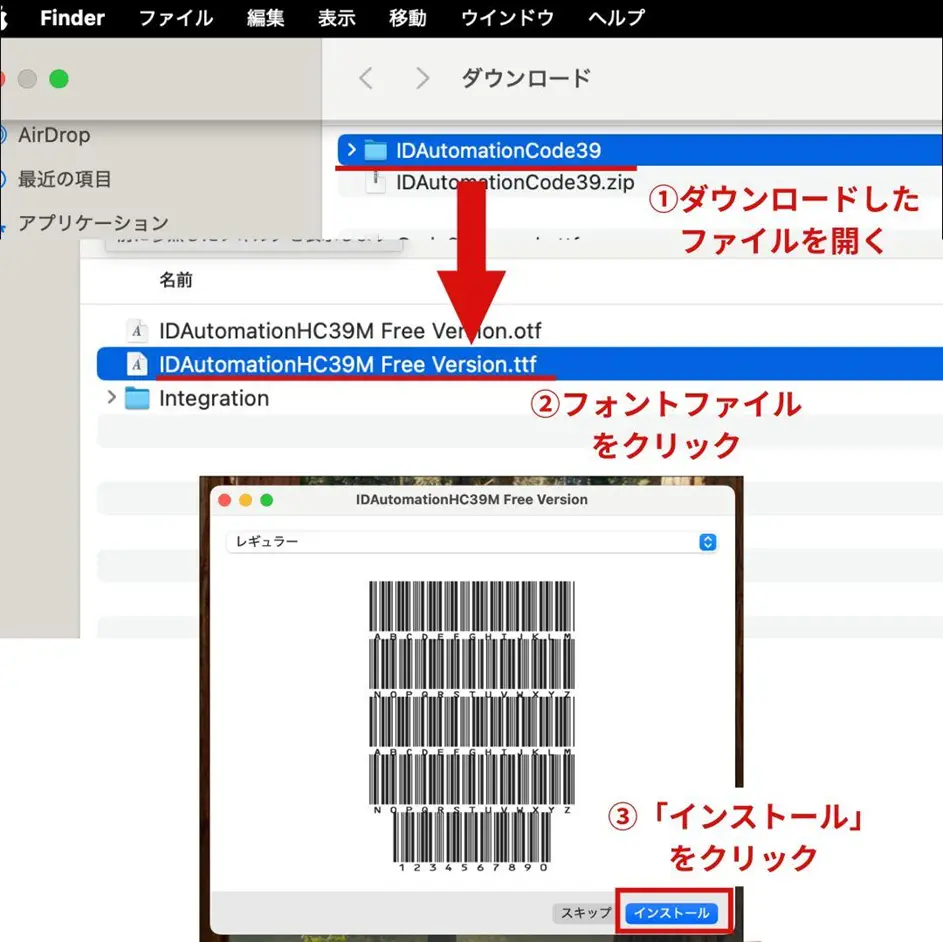The height and width of the screenshot is (942, 943).
Task: Click the ダウンロード window title
Action: [x=526, y=79]
